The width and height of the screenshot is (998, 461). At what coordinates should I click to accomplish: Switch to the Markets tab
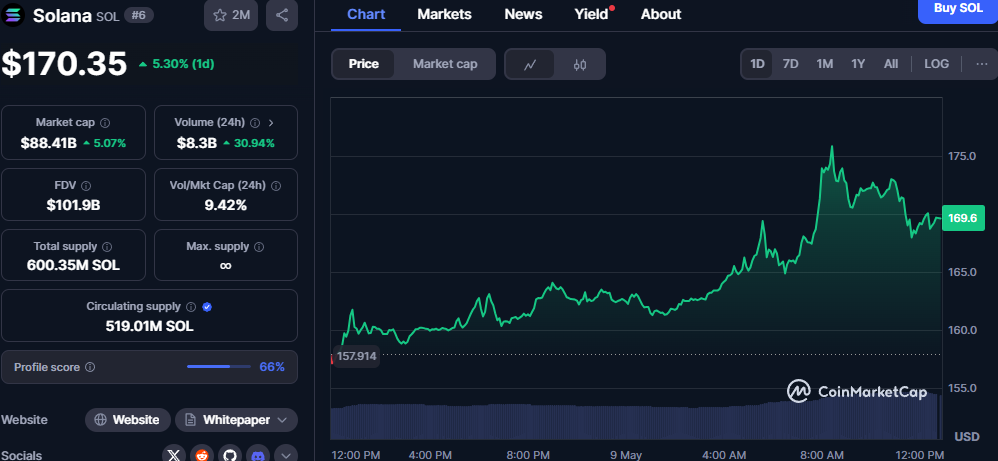point(444,14)
